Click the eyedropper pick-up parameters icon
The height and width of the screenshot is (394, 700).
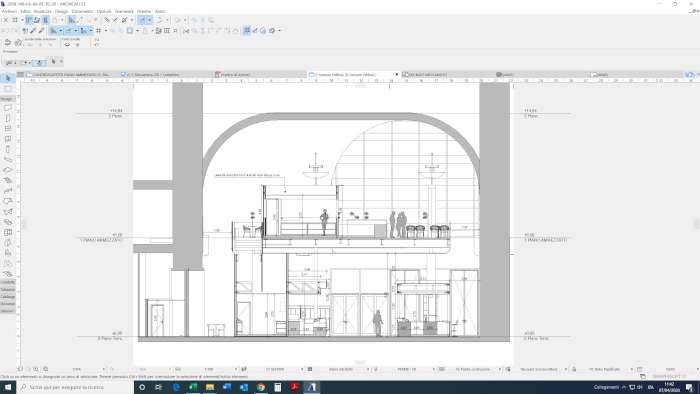tap(33, 31)
